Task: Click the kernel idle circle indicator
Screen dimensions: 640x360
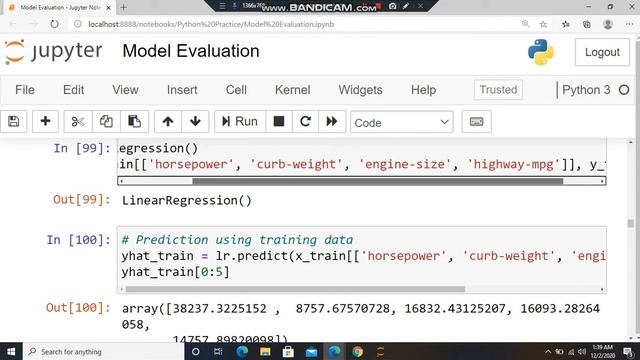Action: (x=624, y=90)
